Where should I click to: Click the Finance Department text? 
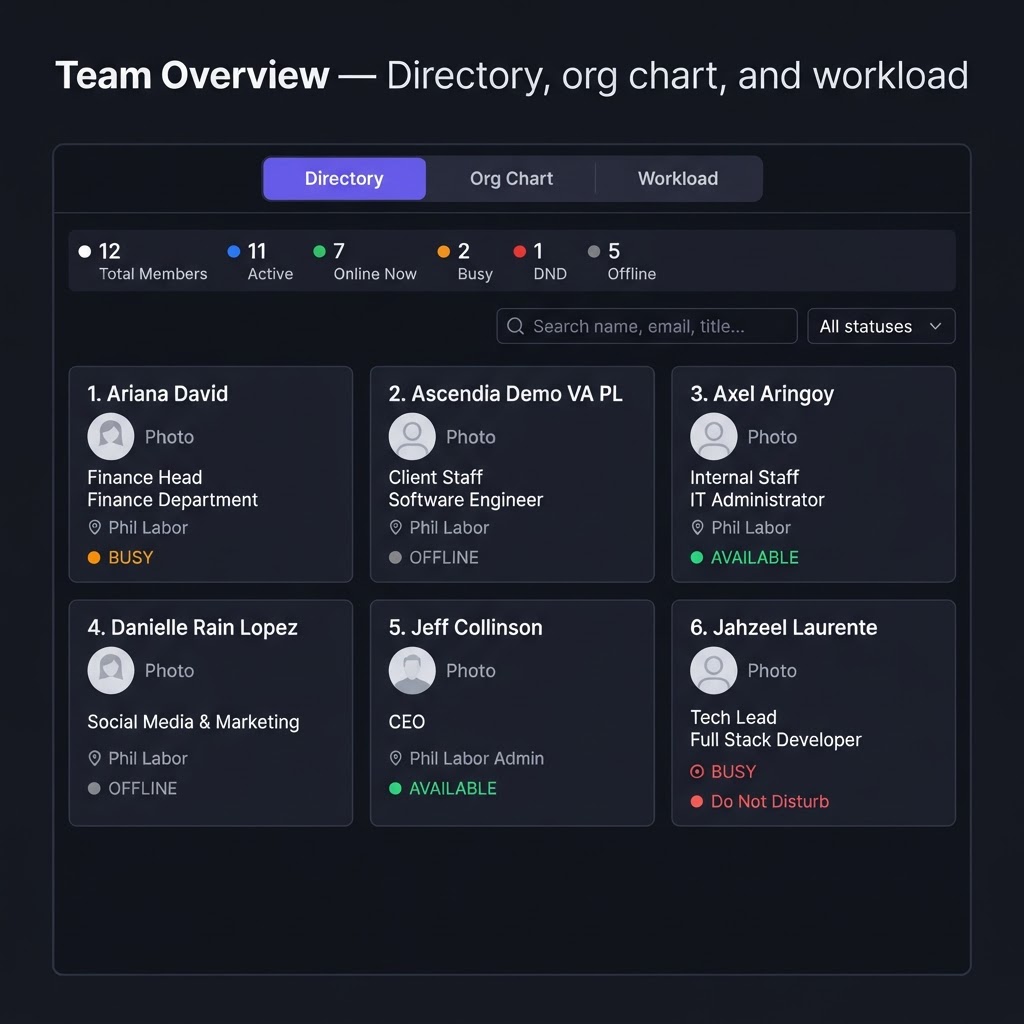(172, 500)
